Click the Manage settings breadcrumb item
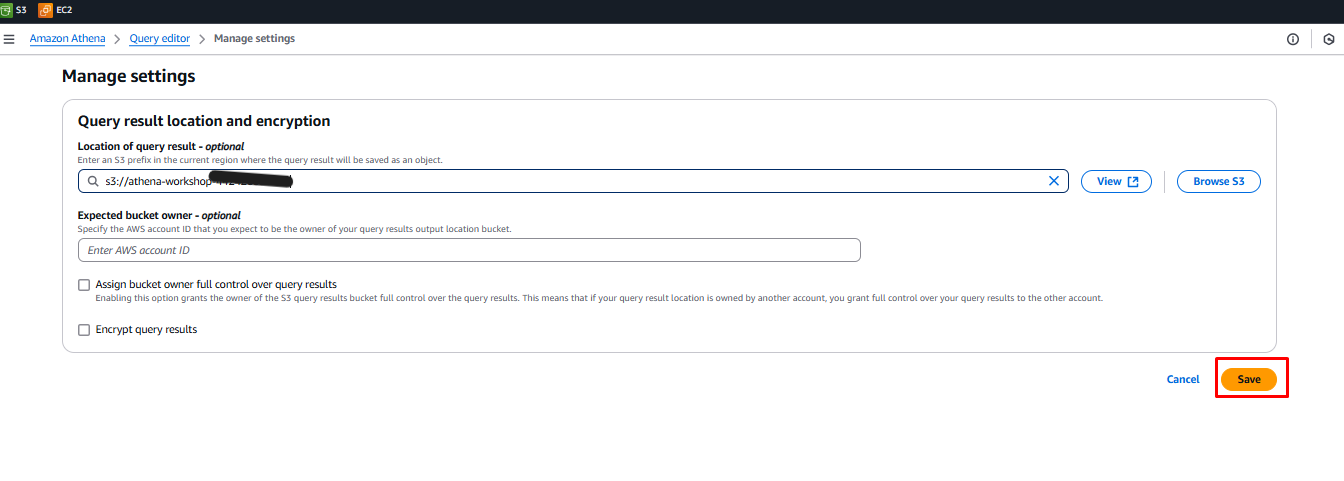The image size is (1344, 481). point(254,39)
